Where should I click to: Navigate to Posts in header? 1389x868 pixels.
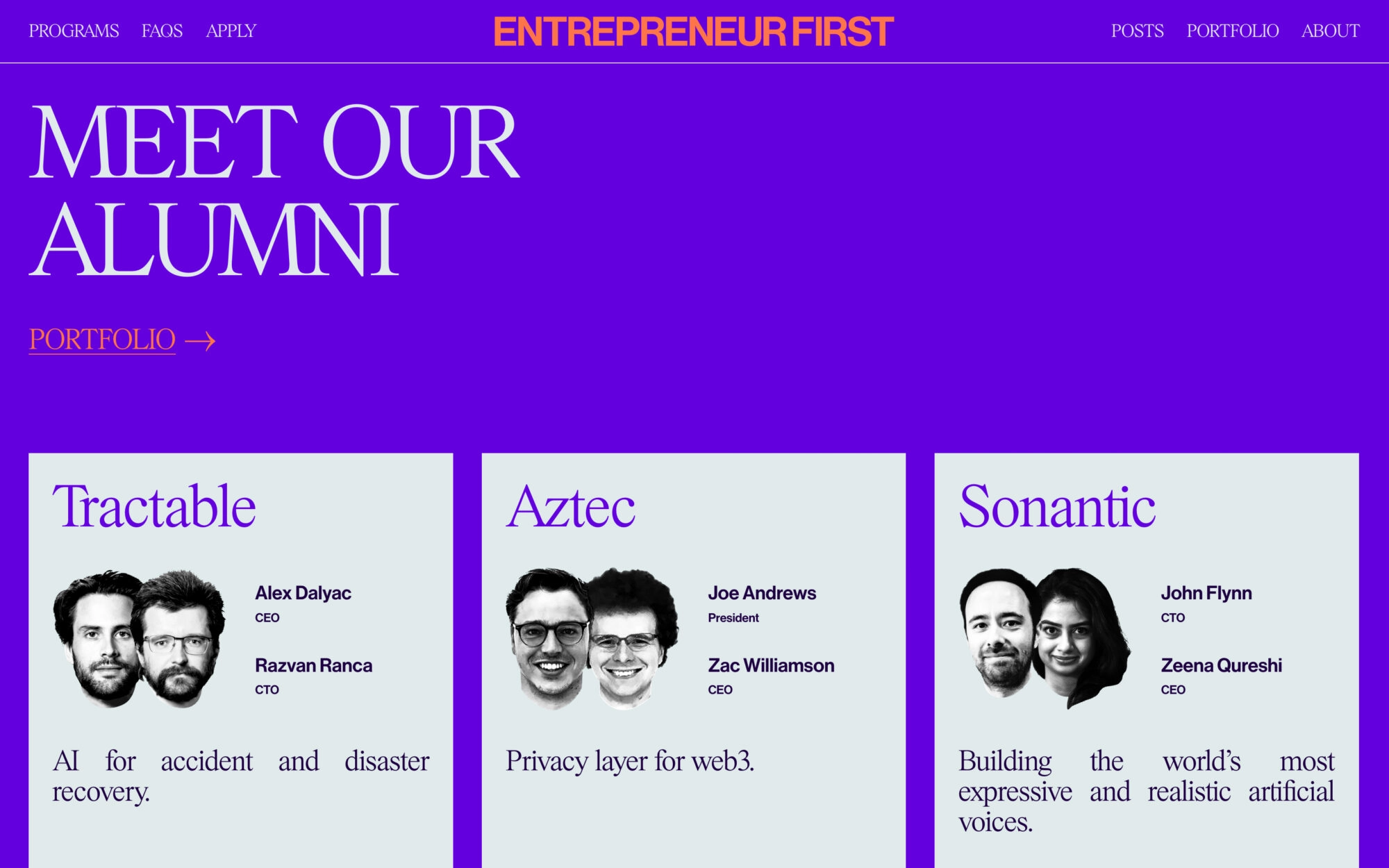point(1137,31)
